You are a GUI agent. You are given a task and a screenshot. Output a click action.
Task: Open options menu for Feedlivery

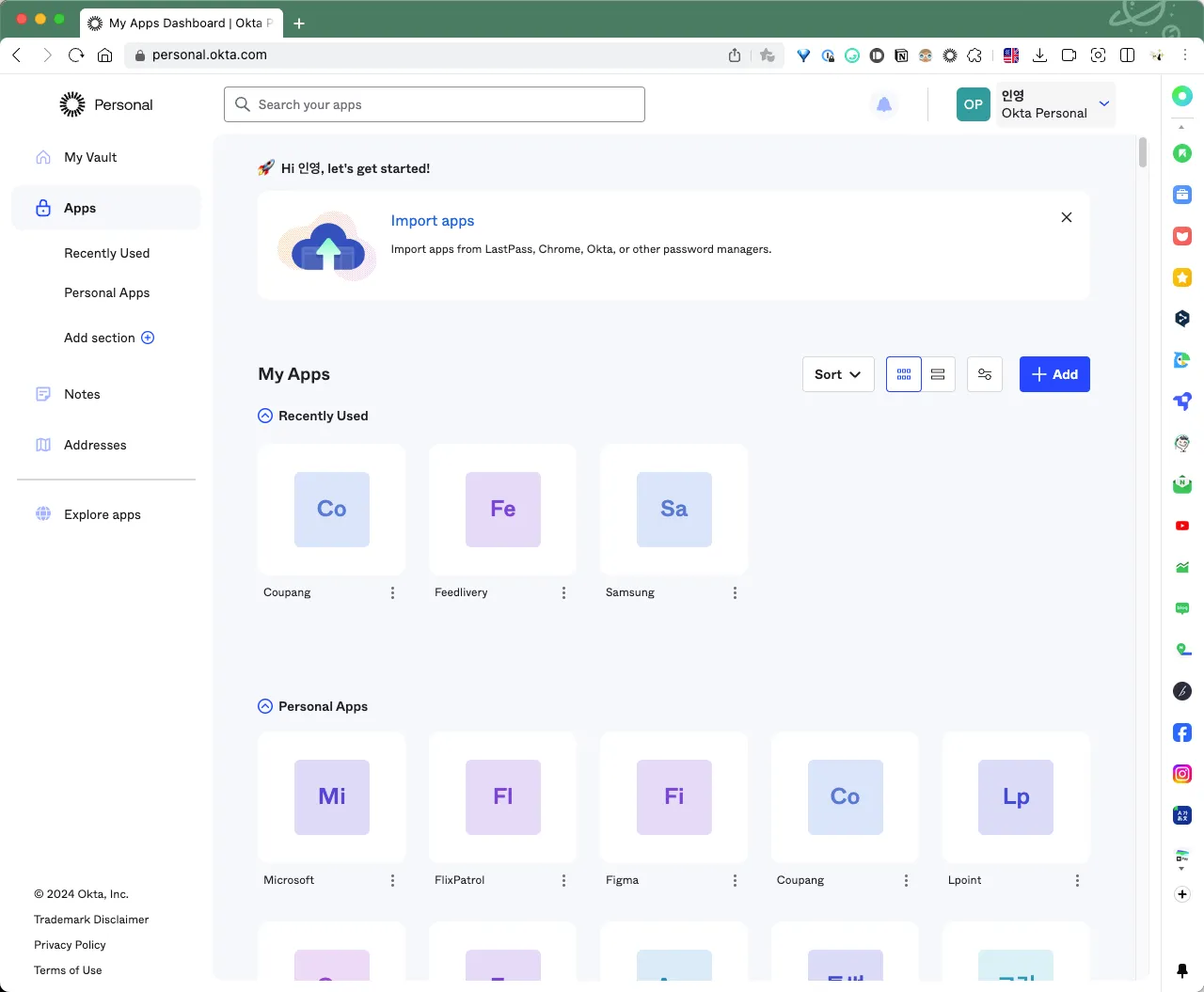point(563,592)
